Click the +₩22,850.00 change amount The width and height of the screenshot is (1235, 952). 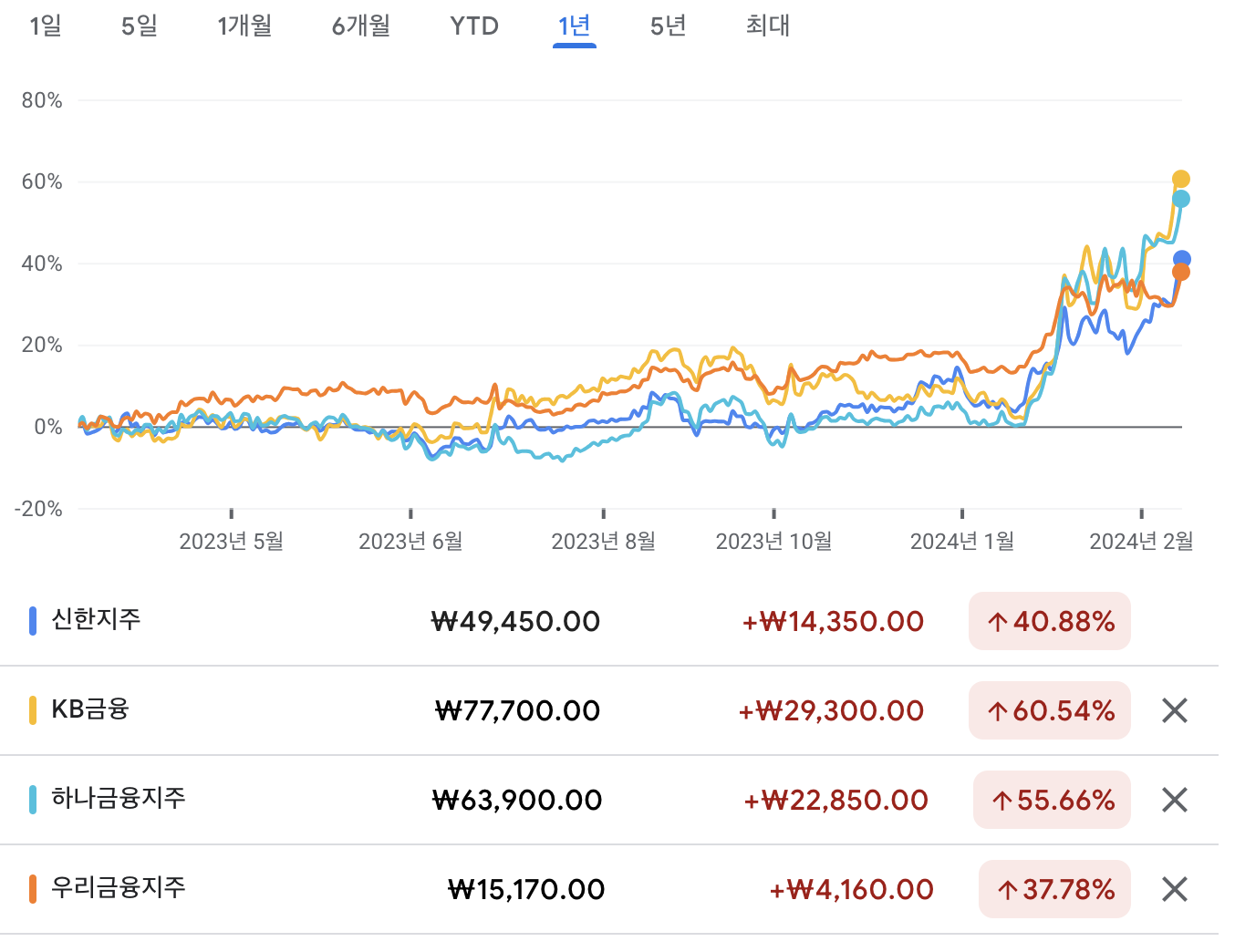pos(835,801)
